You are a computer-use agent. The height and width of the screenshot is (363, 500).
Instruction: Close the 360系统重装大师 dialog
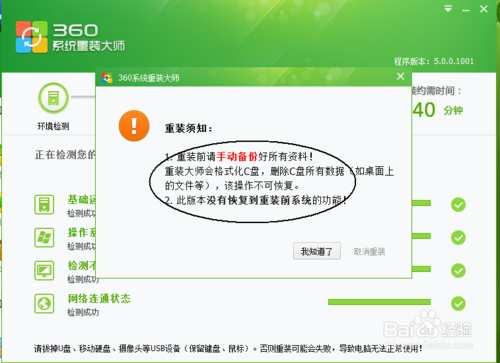pos(401,76)
